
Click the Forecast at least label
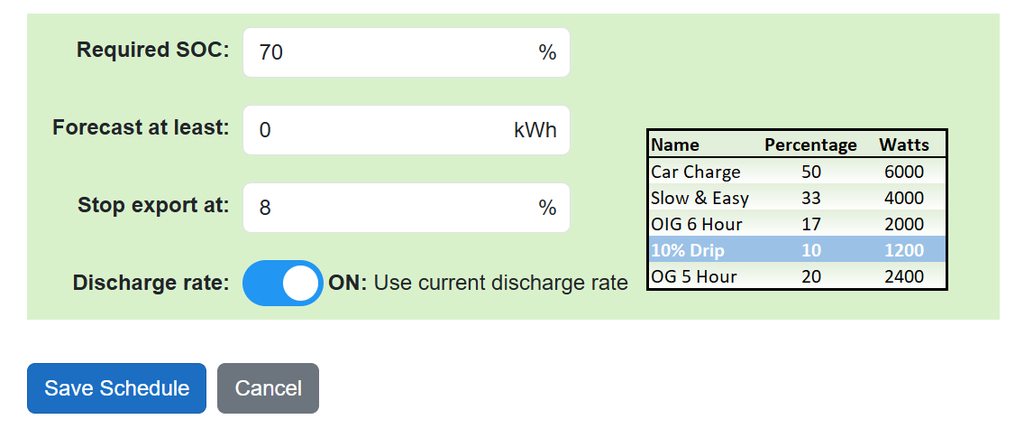[x=141, y=128]
